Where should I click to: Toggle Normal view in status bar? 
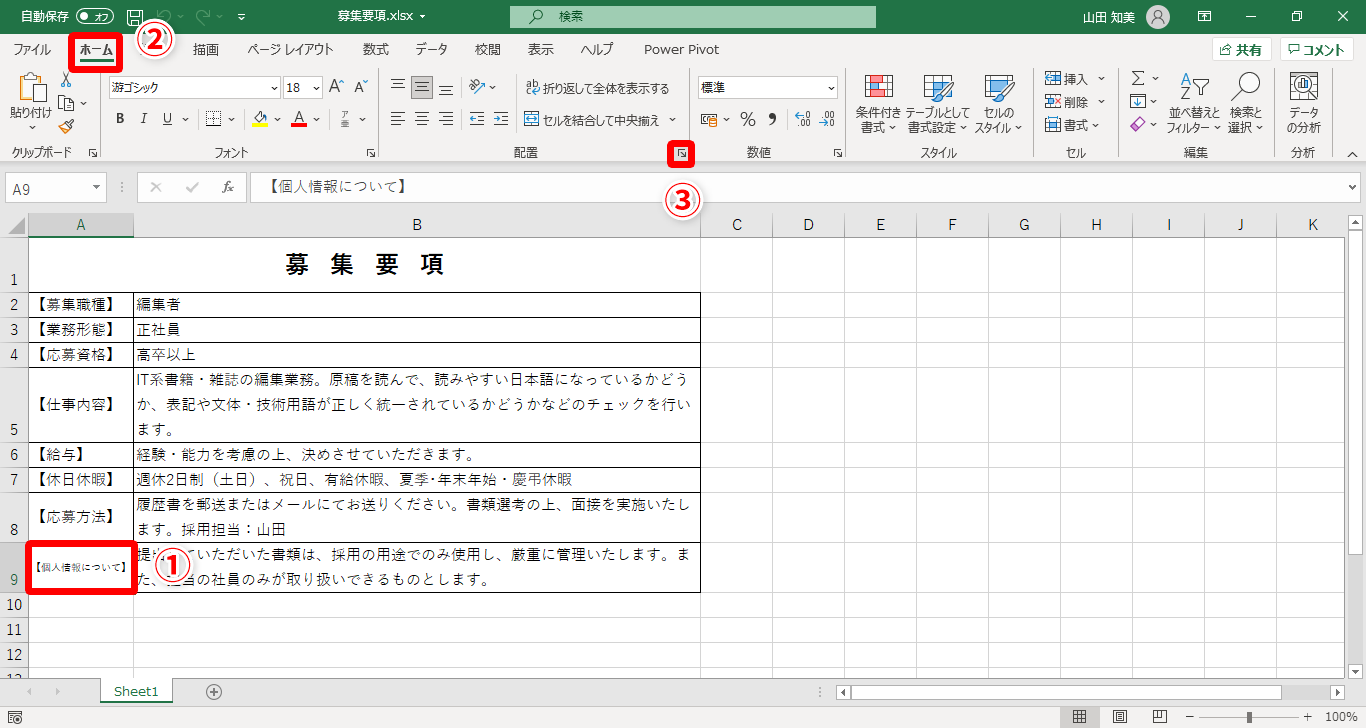[x=1080, y=717]
